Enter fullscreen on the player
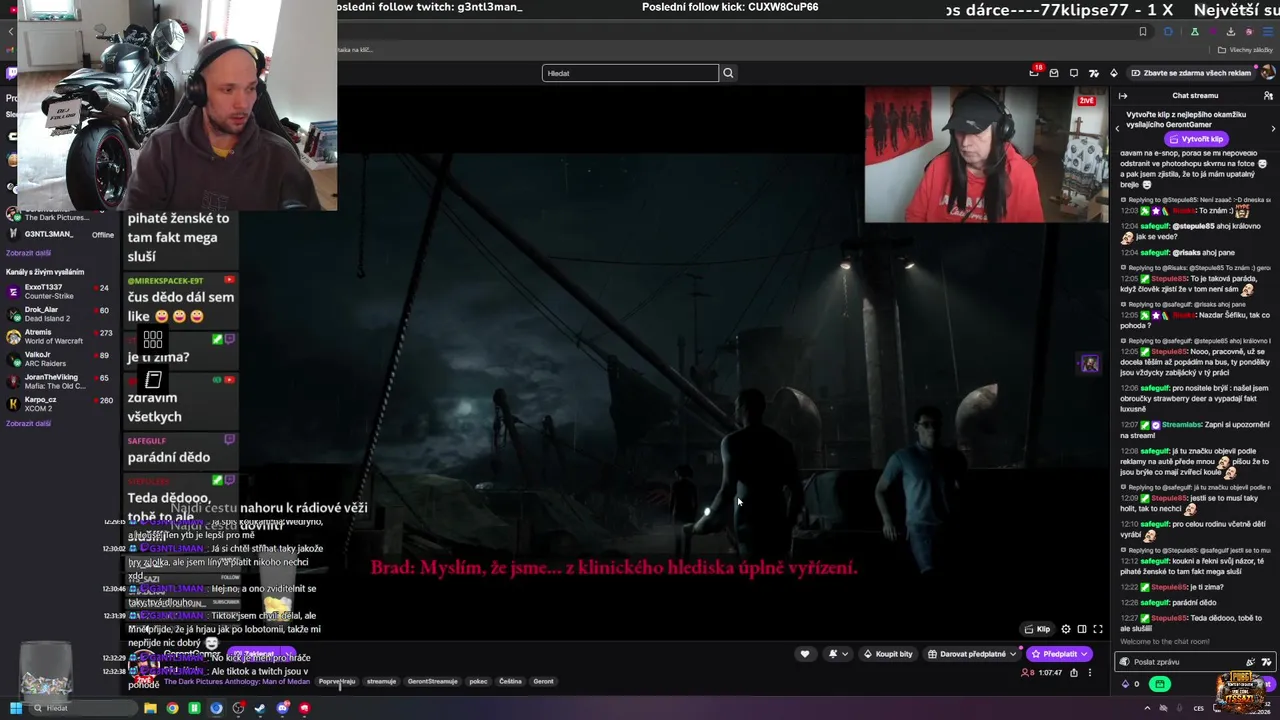 coord(1098,629)
